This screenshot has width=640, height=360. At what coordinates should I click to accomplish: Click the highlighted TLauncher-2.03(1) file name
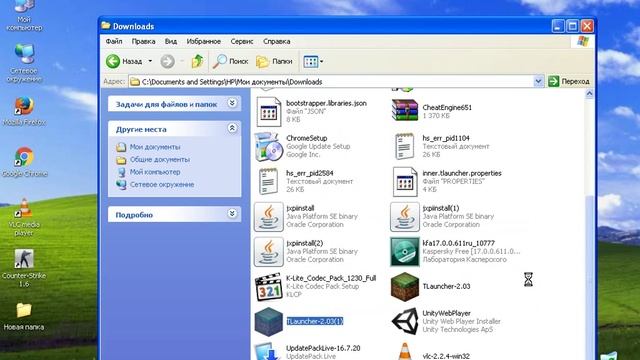(315, 321)
